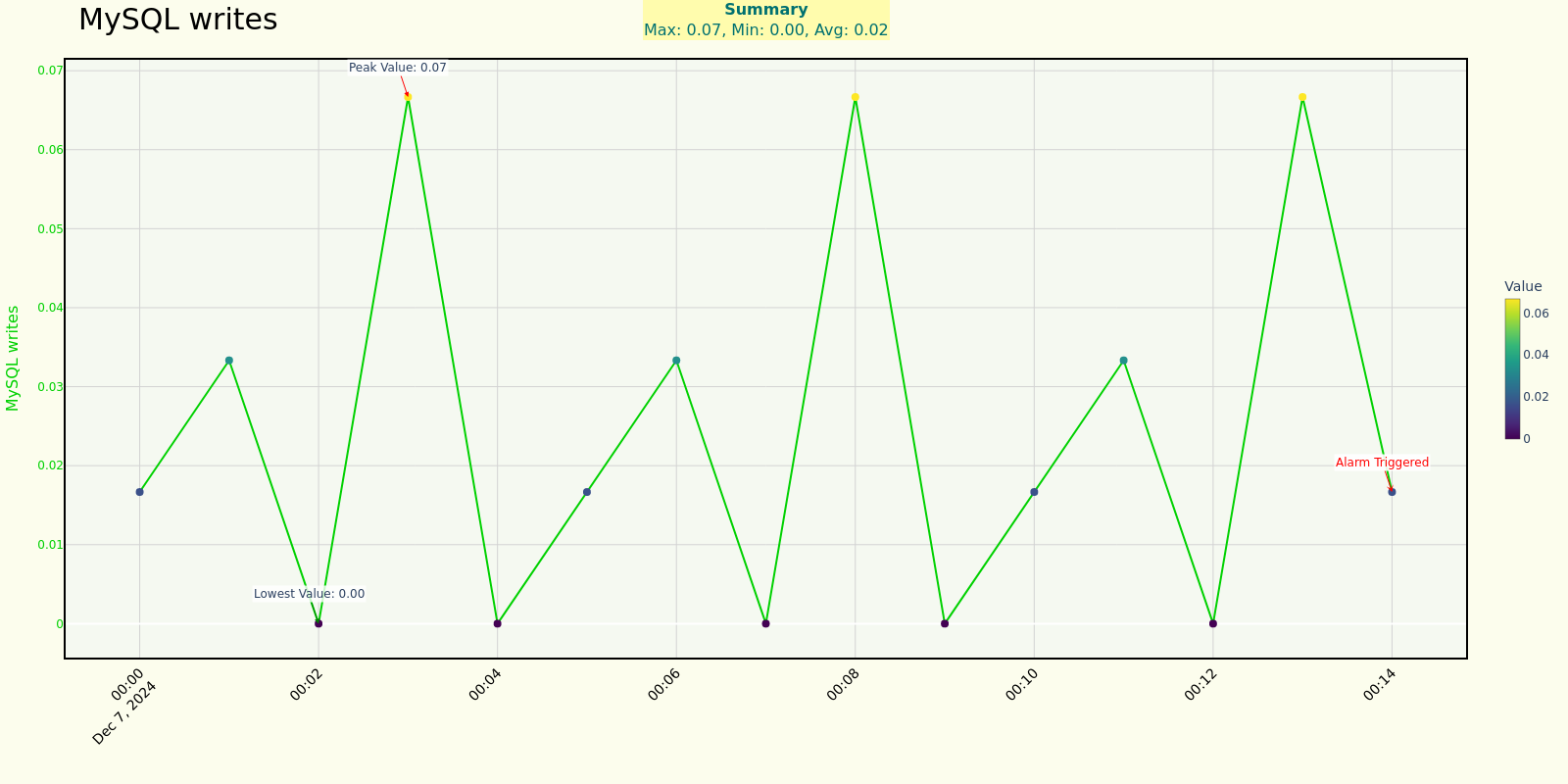Click the 'Peak Value: 0.07' annotation
Screen dimensions: 1568x784
point(397,68)
